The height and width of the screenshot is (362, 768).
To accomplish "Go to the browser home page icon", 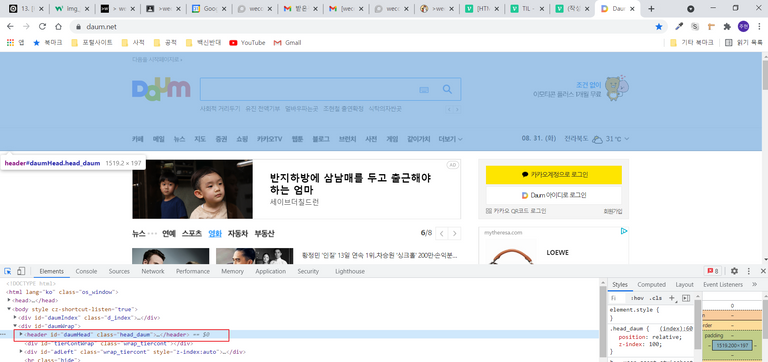I will click(58, 26).
